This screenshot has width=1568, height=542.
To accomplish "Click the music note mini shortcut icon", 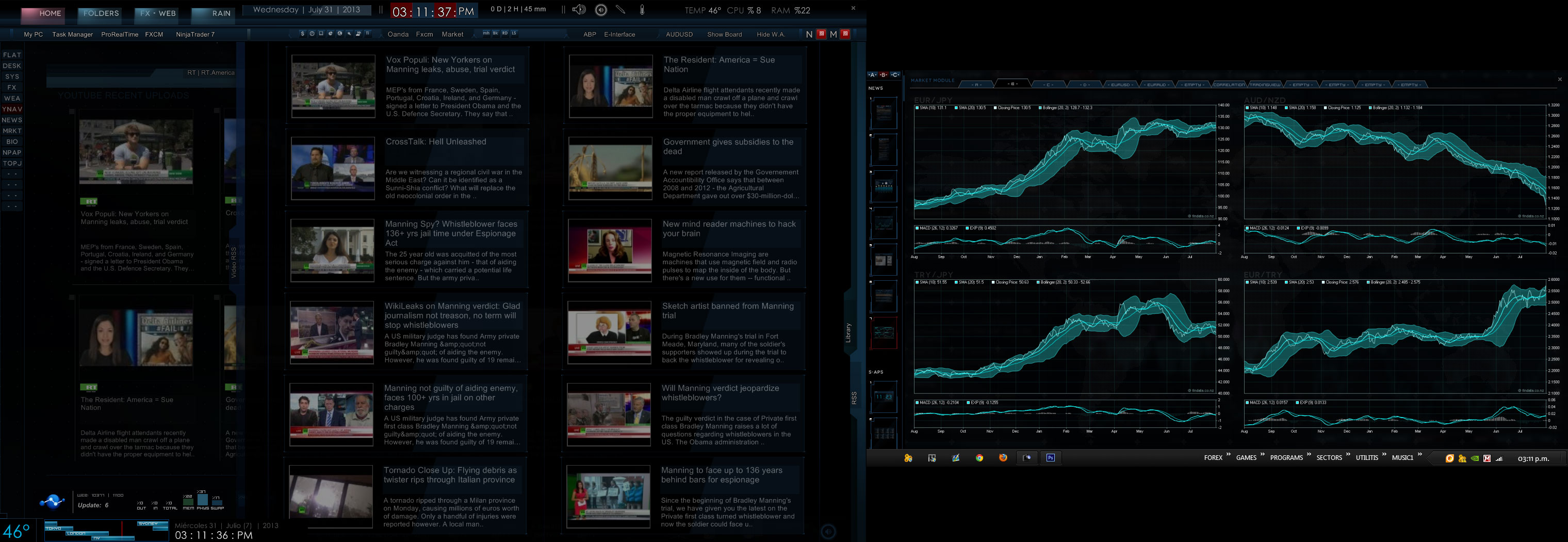I will (x=358, y=34).
